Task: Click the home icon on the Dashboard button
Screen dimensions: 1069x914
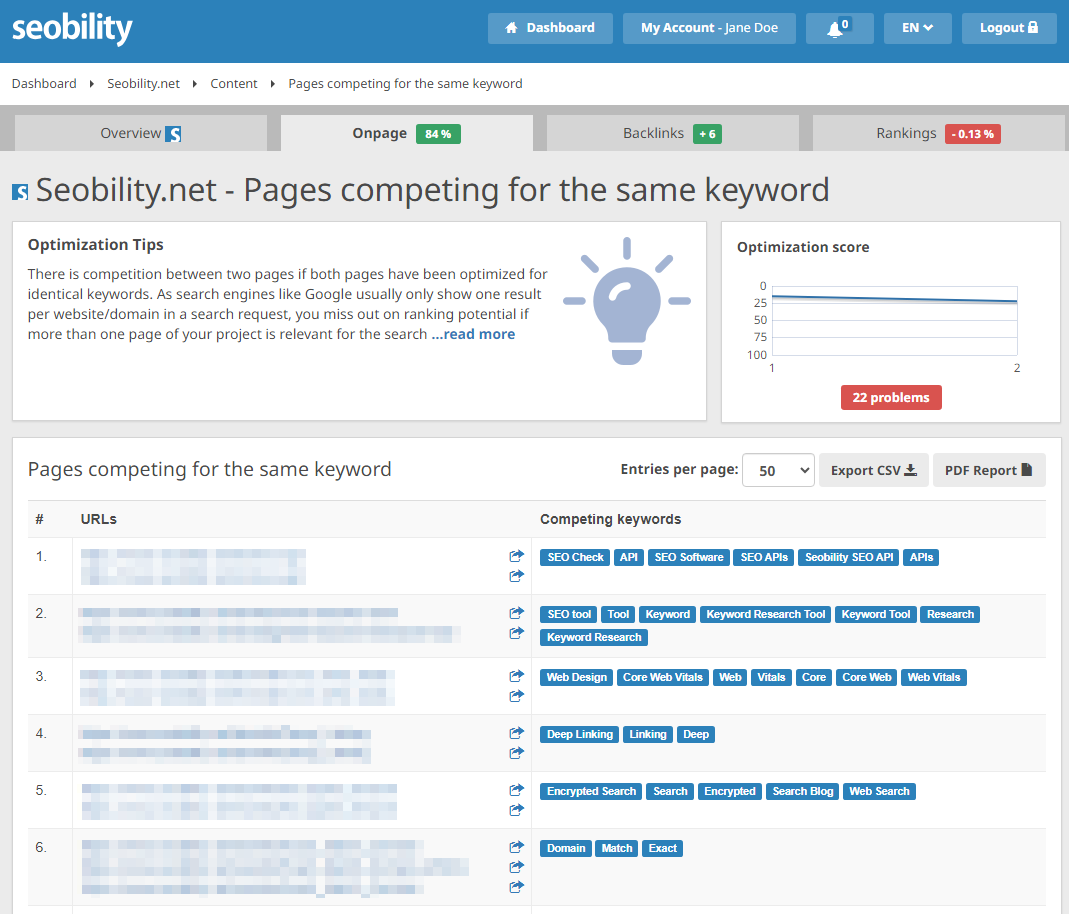Action: pos(511,27)
